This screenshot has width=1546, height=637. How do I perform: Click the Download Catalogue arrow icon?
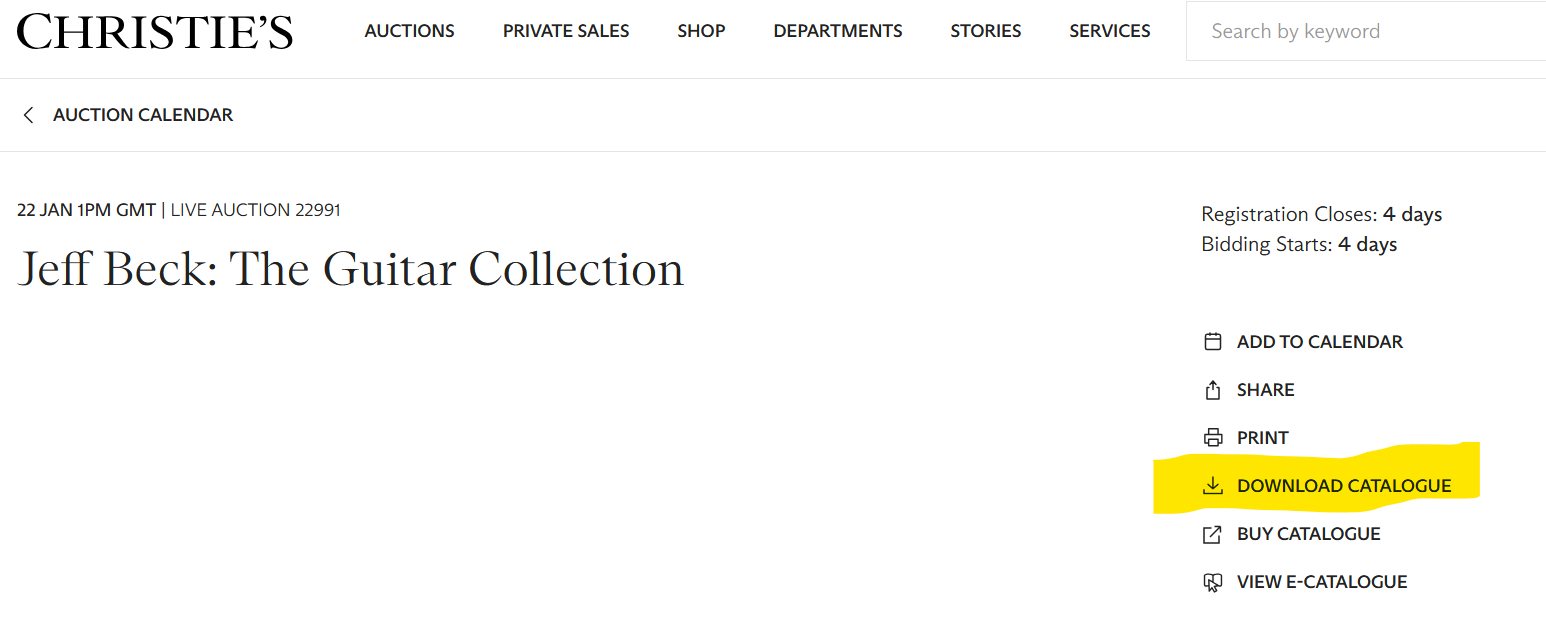(1213, 486)
